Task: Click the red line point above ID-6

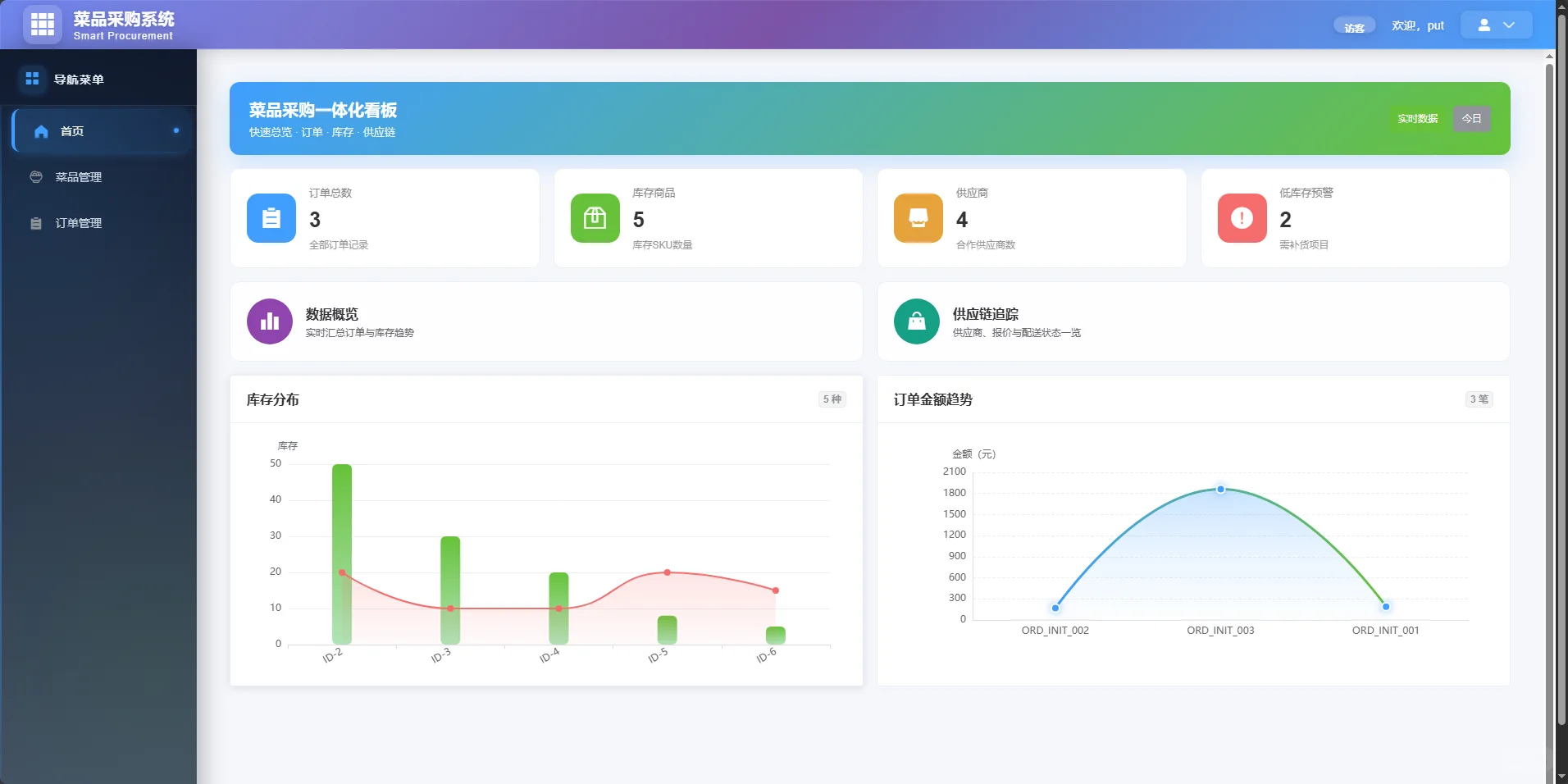Action: coord(776,590)
